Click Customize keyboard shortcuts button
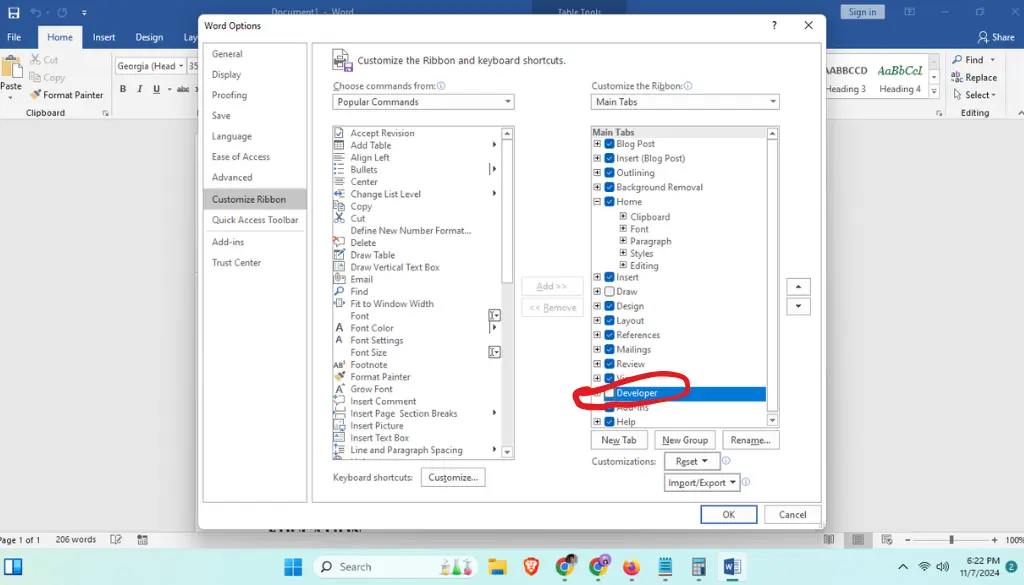Screen dimensions: 1024x585 [453, 477]
